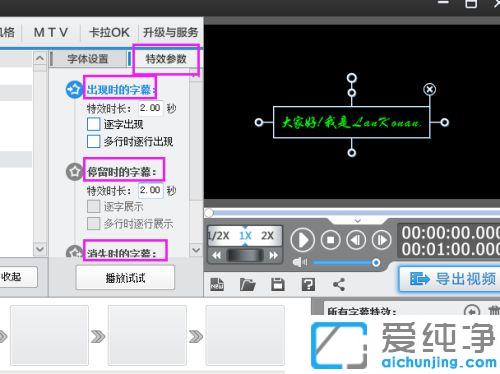Step to the previous frame
Image resolution: width=500 pixels, height=374 pixels.
click(356, 240)
